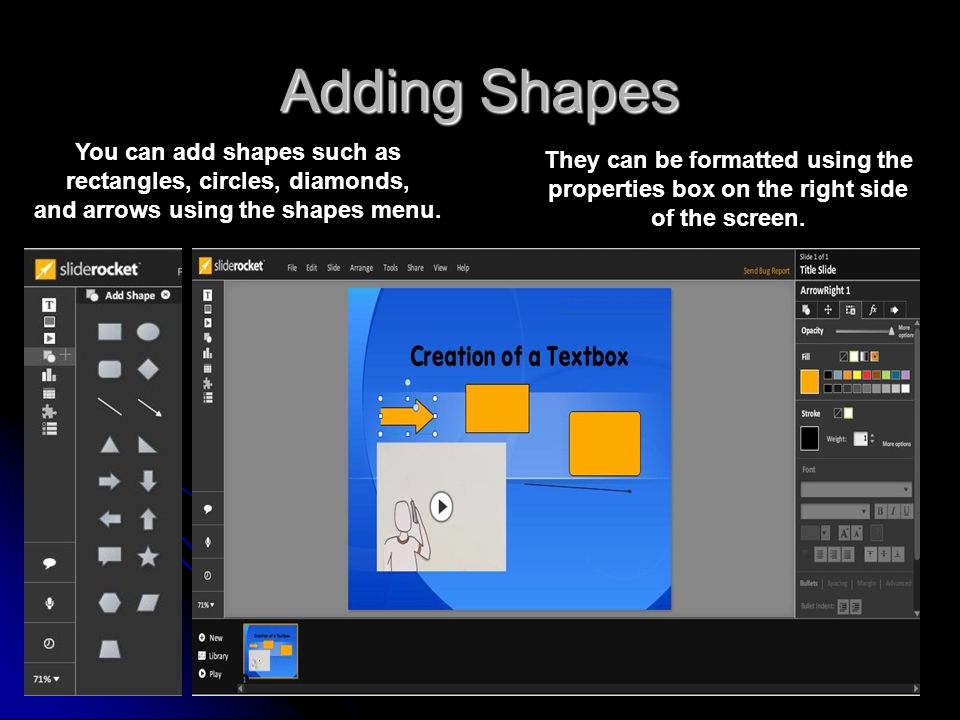Screen dimensions: 960x720
Task: Click the chart tool in the left shapes-menu toolbar
Action: 49,375
